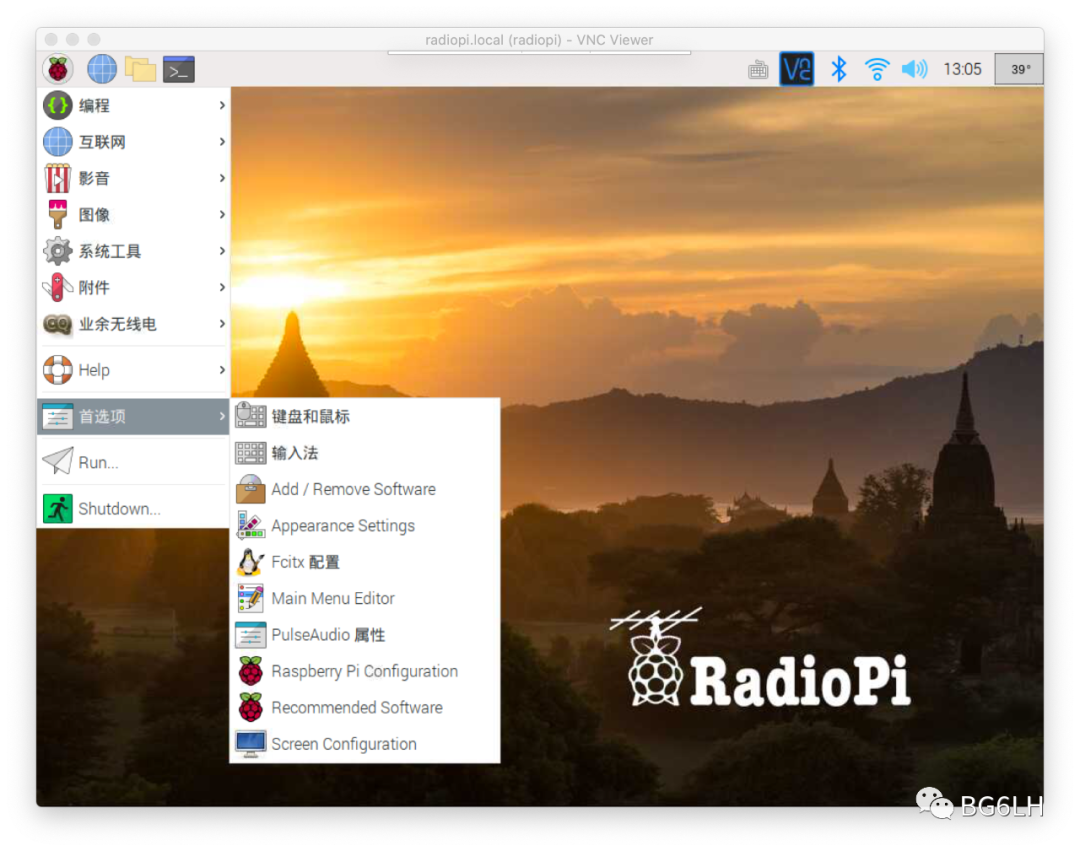Image resolution: width=1080 pixels, height=851 pixels.
Task: Click the 附件 pocket knife icon
Action: (58, 287)
